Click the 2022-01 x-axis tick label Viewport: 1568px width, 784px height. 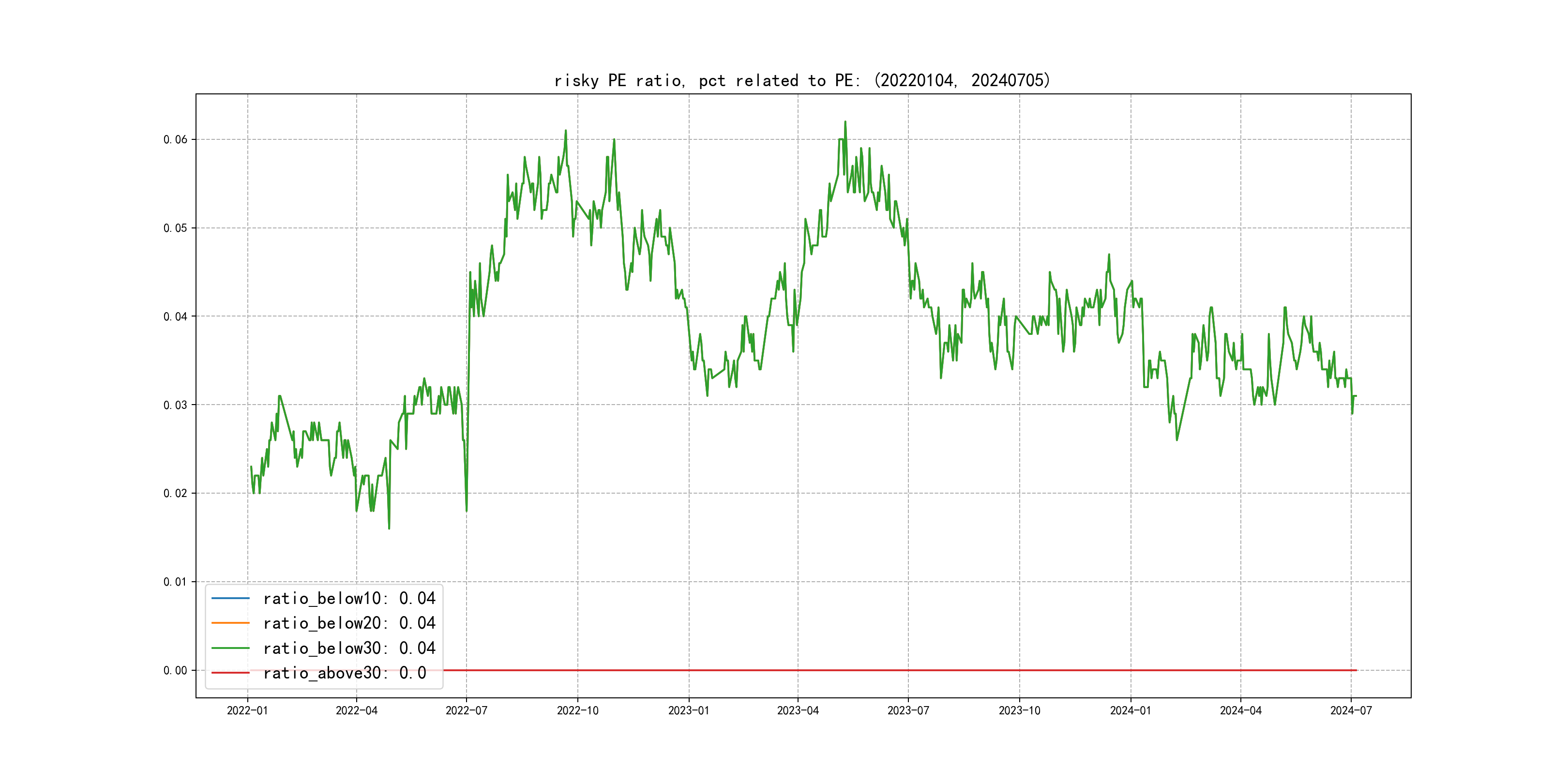coord(247,711)
